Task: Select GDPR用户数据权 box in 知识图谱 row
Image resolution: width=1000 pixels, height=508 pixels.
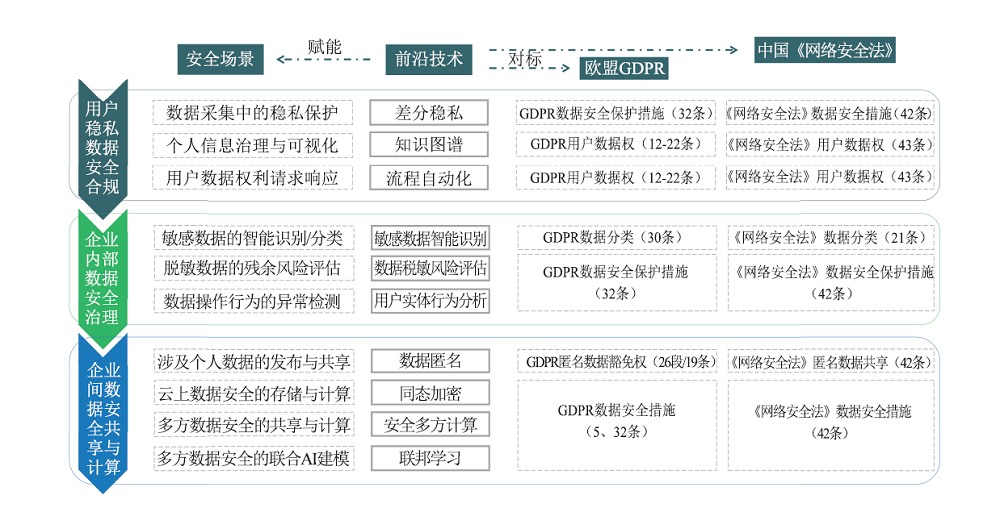Action: (x=616, y=145)
